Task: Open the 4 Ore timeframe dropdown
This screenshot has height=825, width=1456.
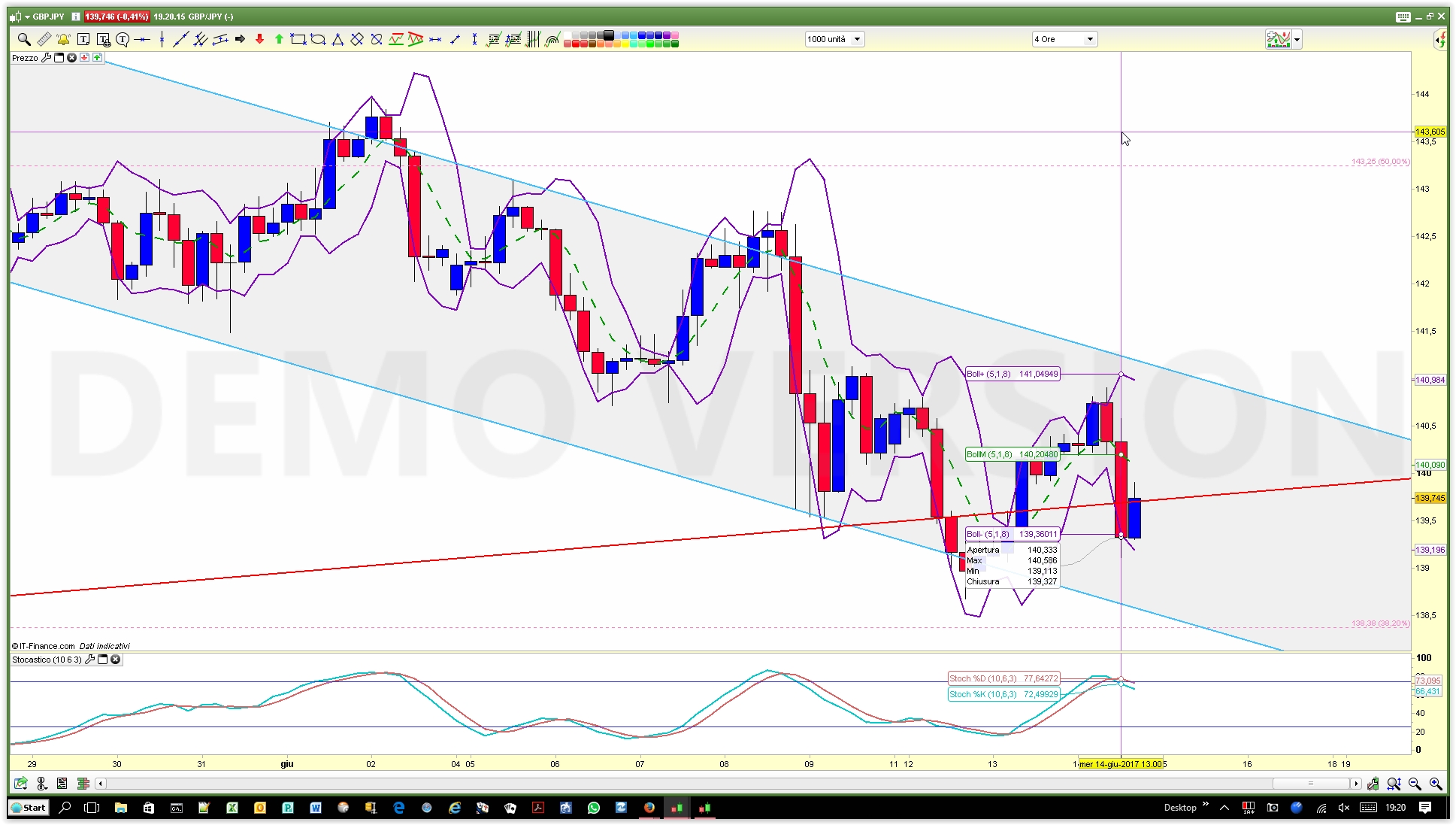Action: point(1090,39)
